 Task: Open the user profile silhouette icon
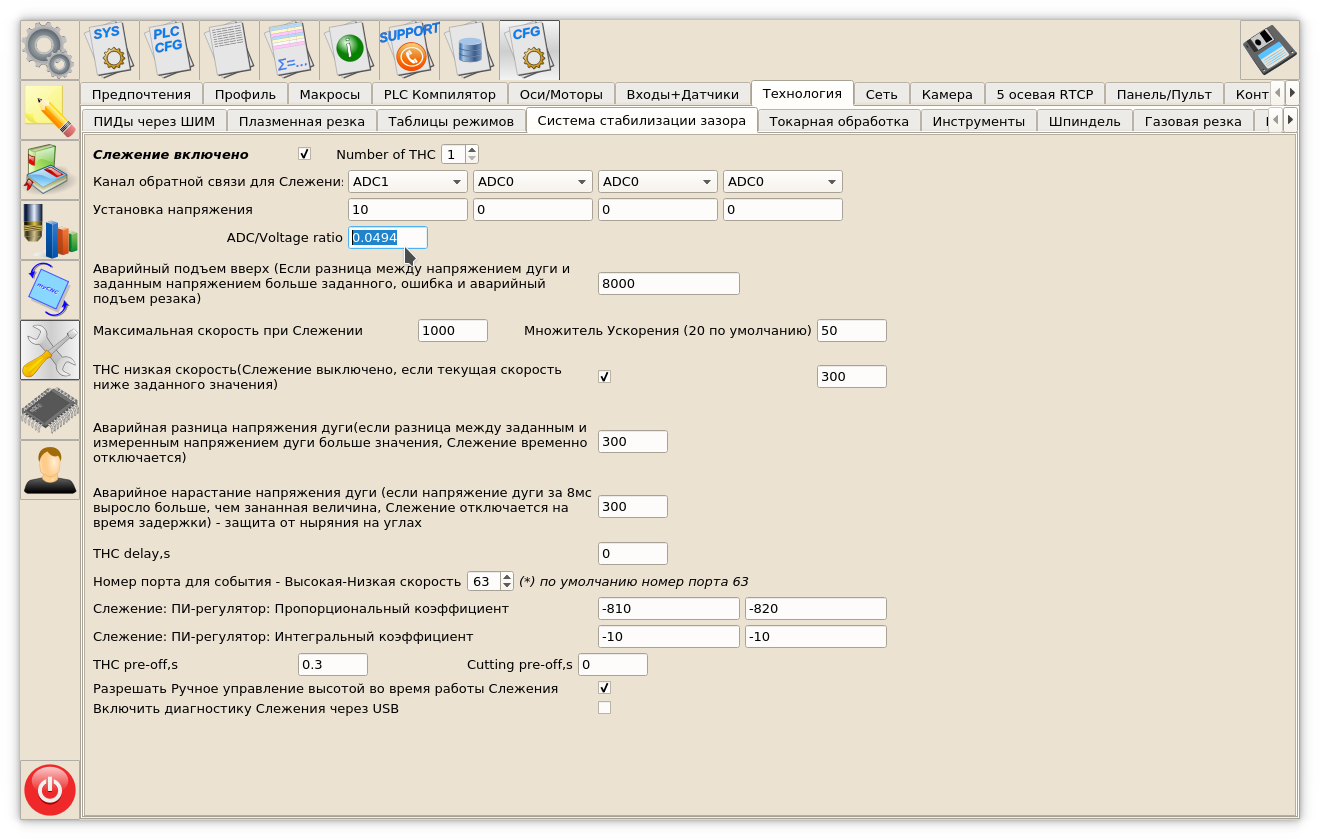tap(50, 470)
